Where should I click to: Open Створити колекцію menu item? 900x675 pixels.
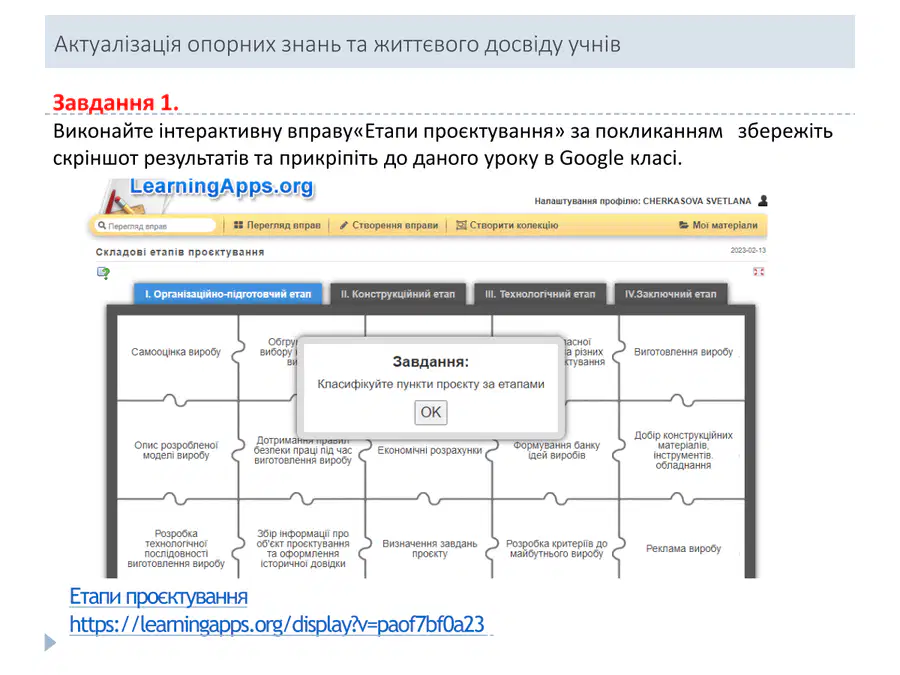coord(507,225)
